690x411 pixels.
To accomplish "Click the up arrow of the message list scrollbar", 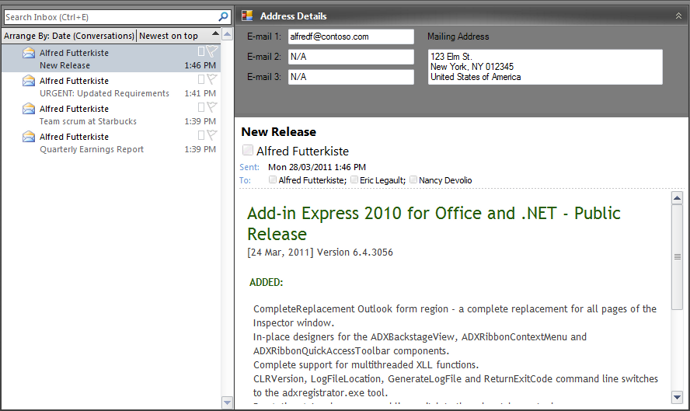I will click(227, 34).
